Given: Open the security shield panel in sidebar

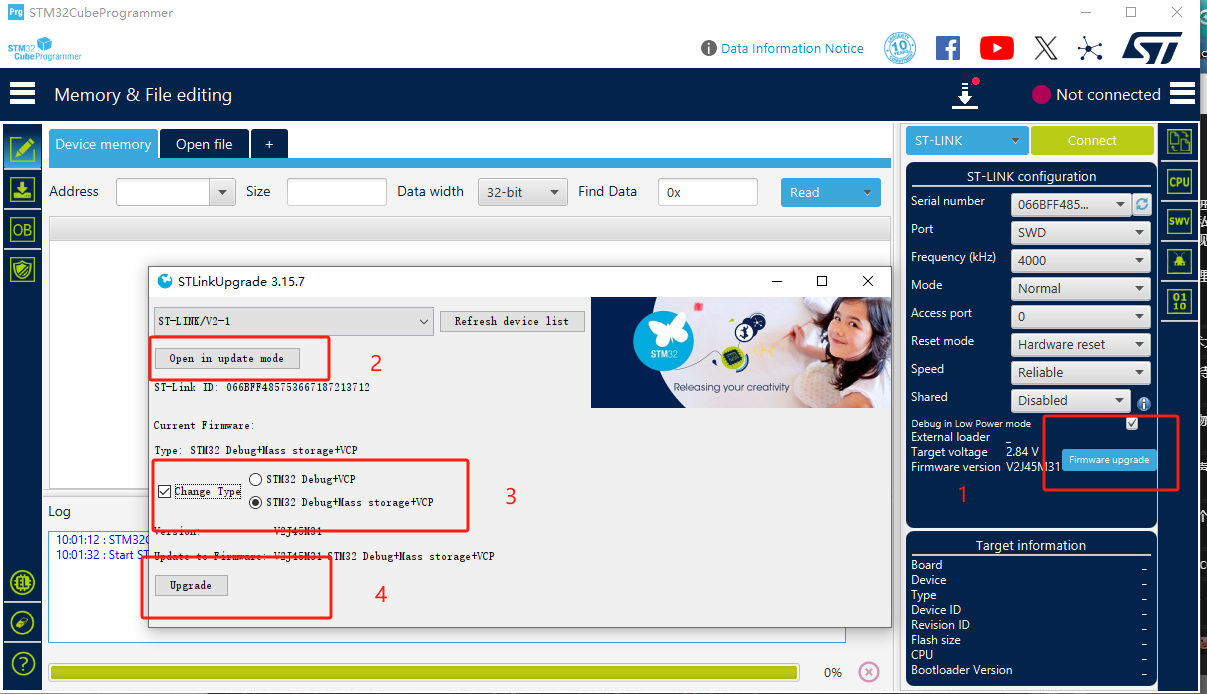Looking at the screenshot, I should 22,269.
